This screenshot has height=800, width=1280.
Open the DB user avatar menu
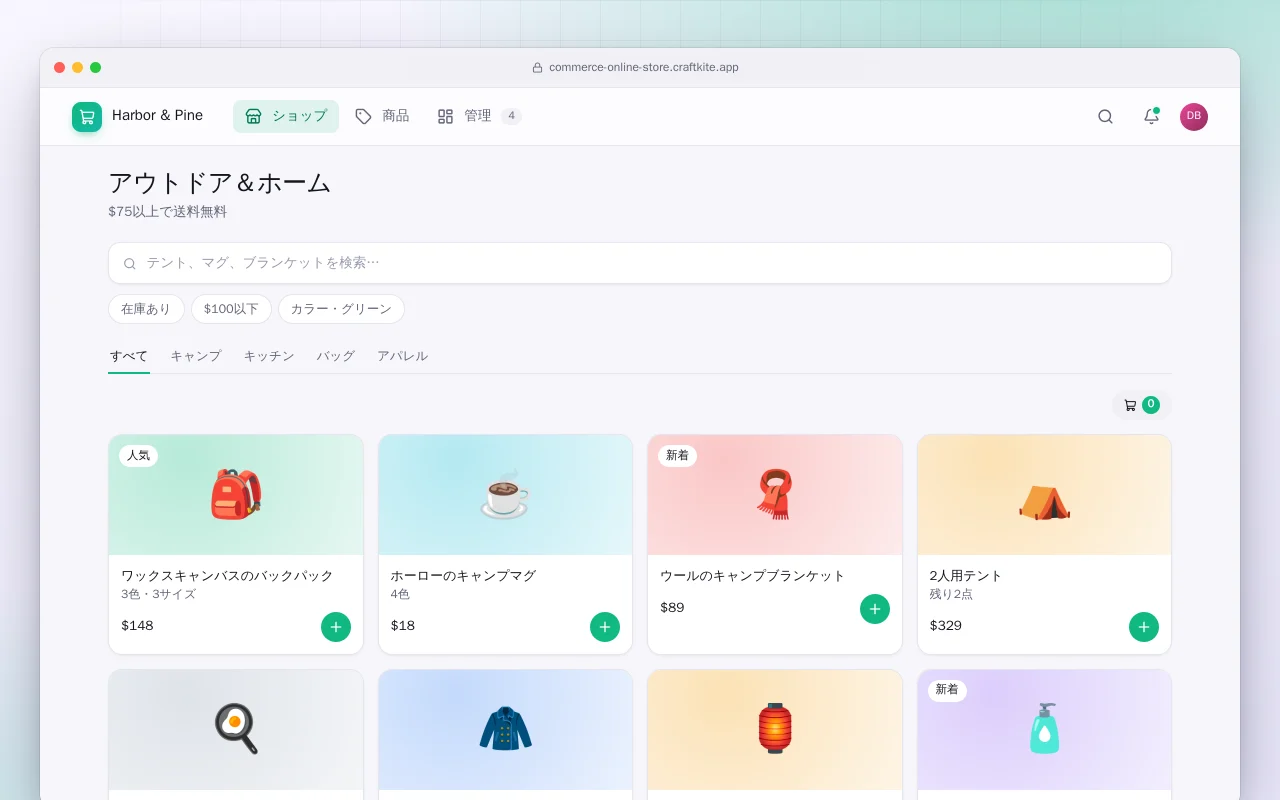1194,116
